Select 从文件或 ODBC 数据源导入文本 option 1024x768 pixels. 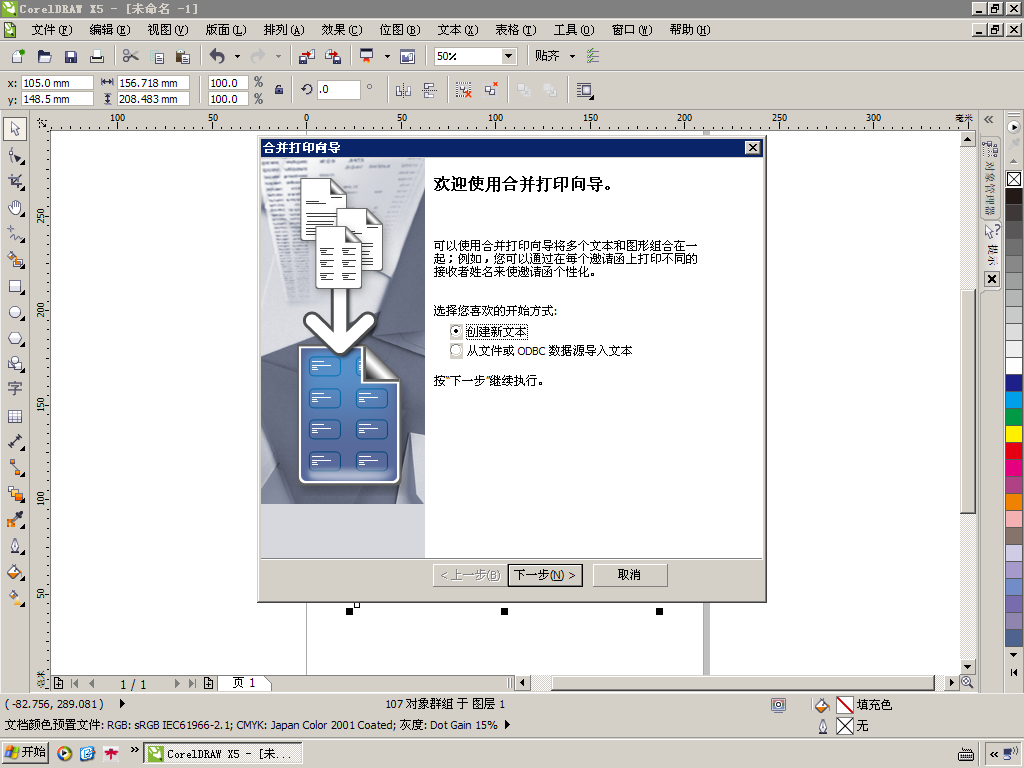point(456,351)
